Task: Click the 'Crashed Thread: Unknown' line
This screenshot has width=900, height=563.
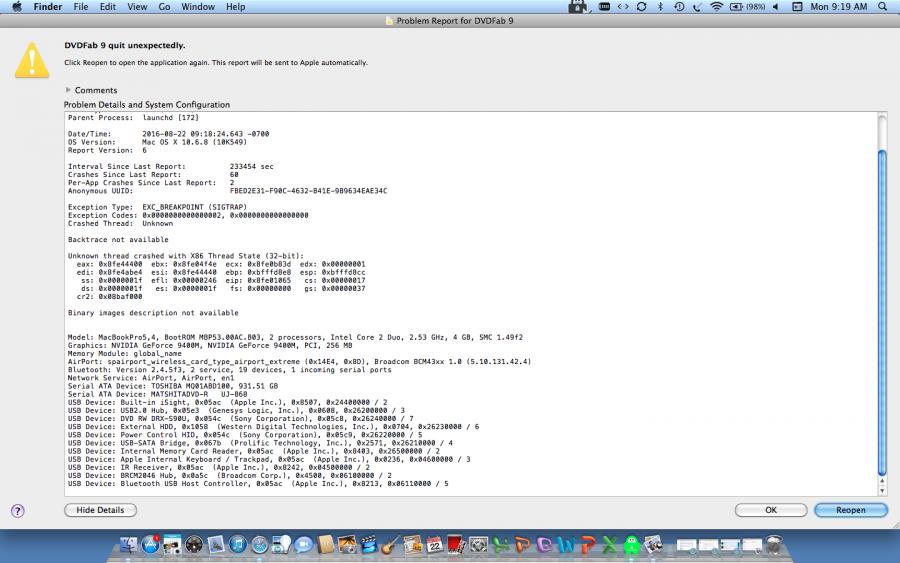Action: pyautogui.click(x=121, y=224)
